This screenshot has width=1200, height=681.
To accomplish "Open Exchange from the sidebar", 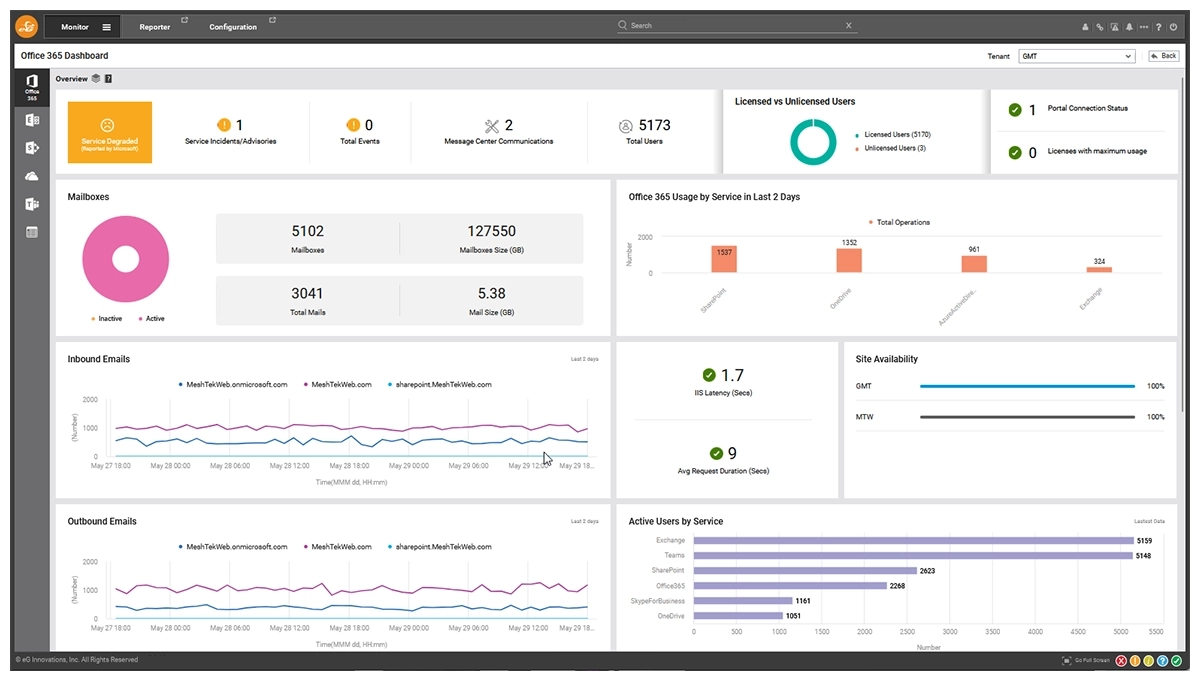I will click(x=32, y=120).
